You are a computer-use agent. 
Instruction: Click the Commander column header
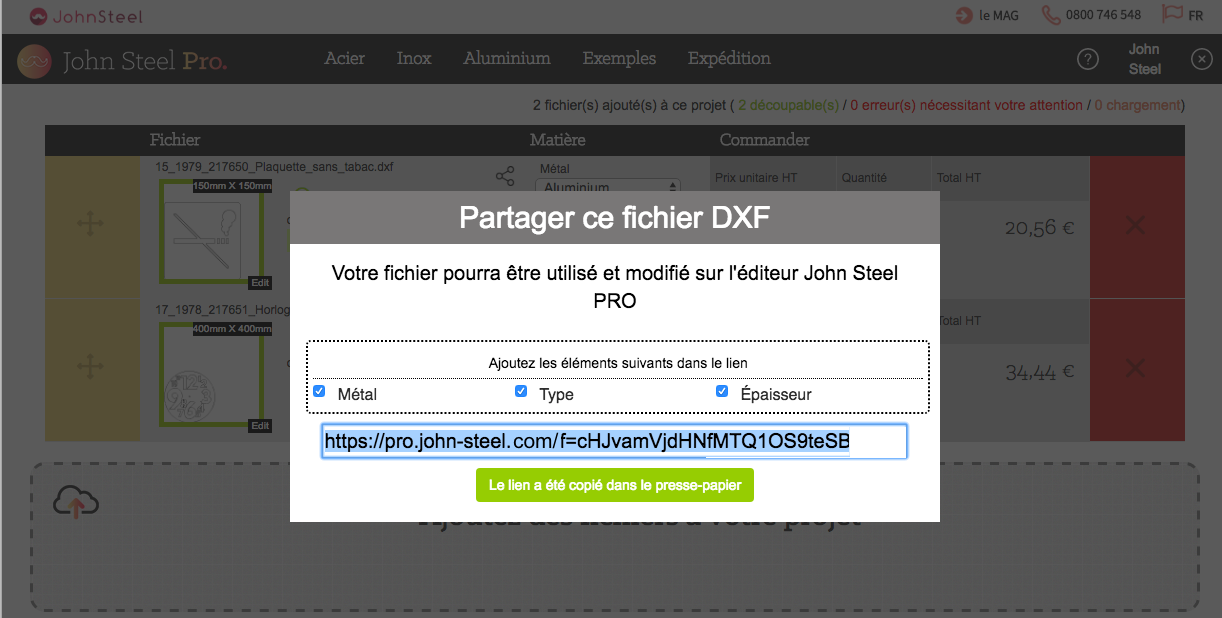tap(765, 140)
